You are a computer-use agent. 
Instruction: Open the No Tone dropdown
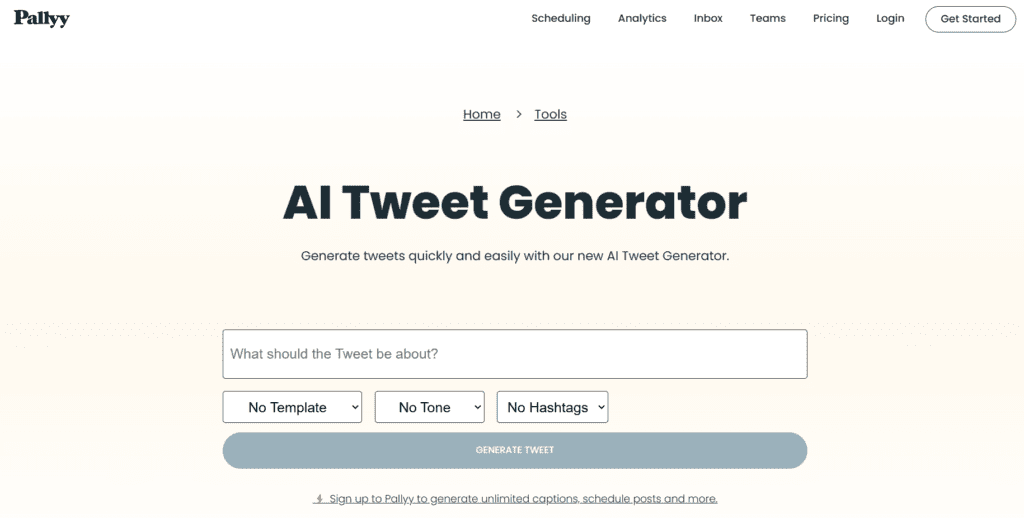pyautogui.click(x=430, y=407)
